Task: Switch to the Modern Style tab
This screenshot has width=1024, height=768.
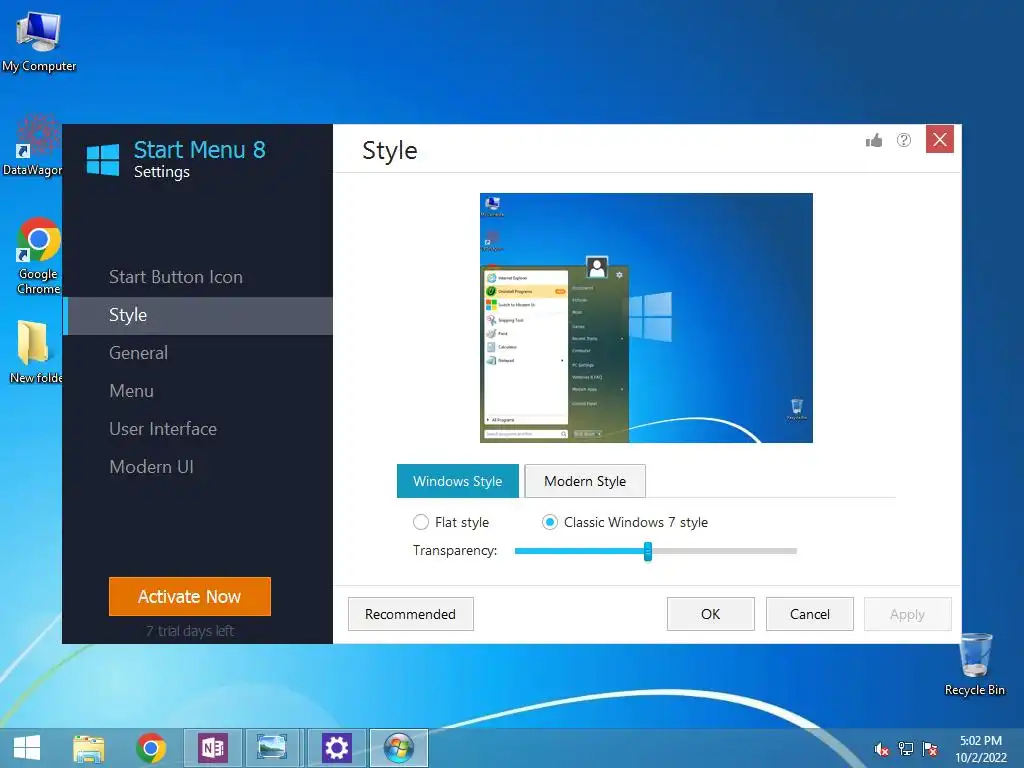Action: 584,481
